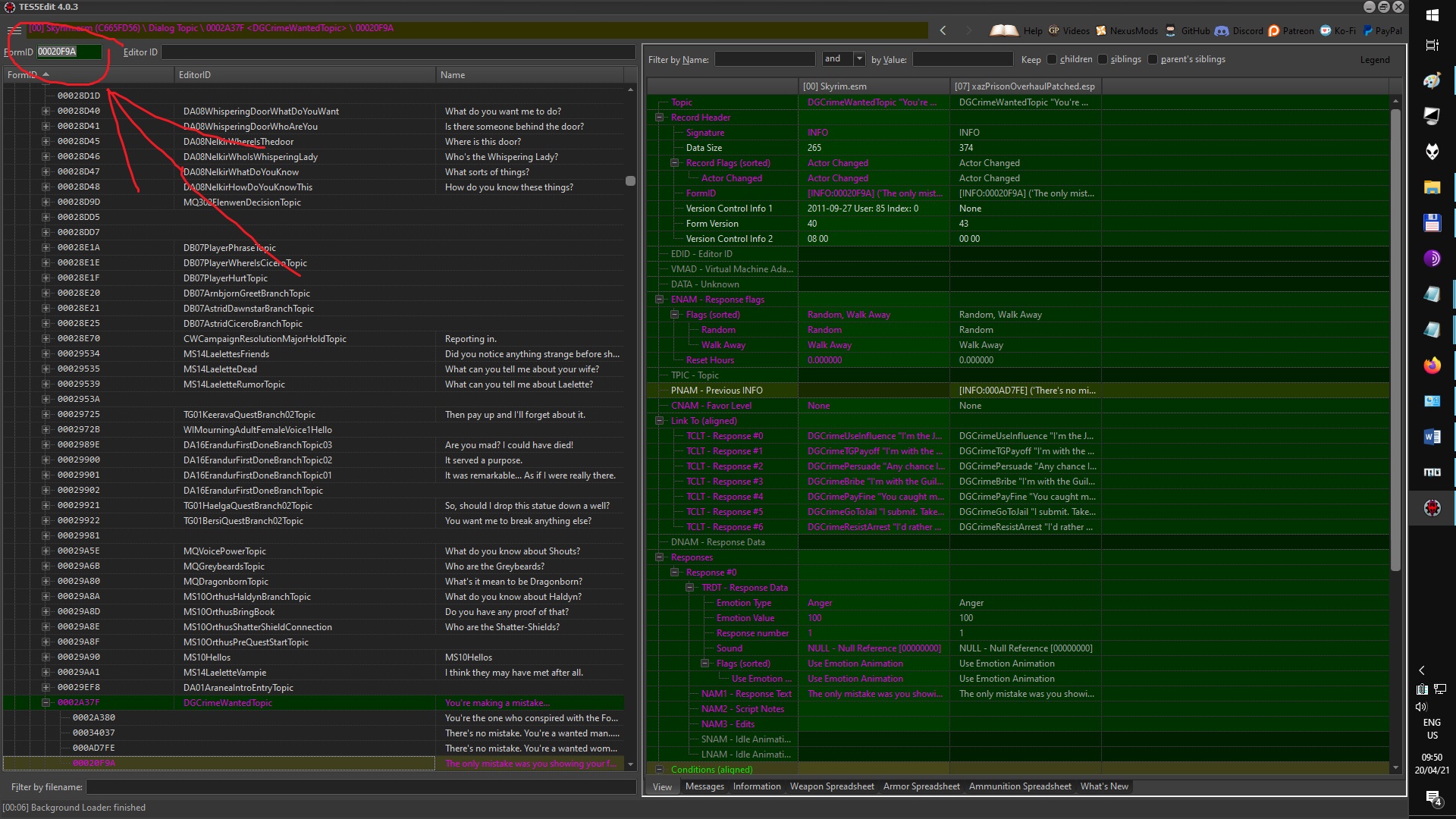Image resolution: width=1456 pixels, height=819 pixels.
Task: Open the Armor Spreadsheet tab
Action: pyautogui.click(x=921, y=786)
